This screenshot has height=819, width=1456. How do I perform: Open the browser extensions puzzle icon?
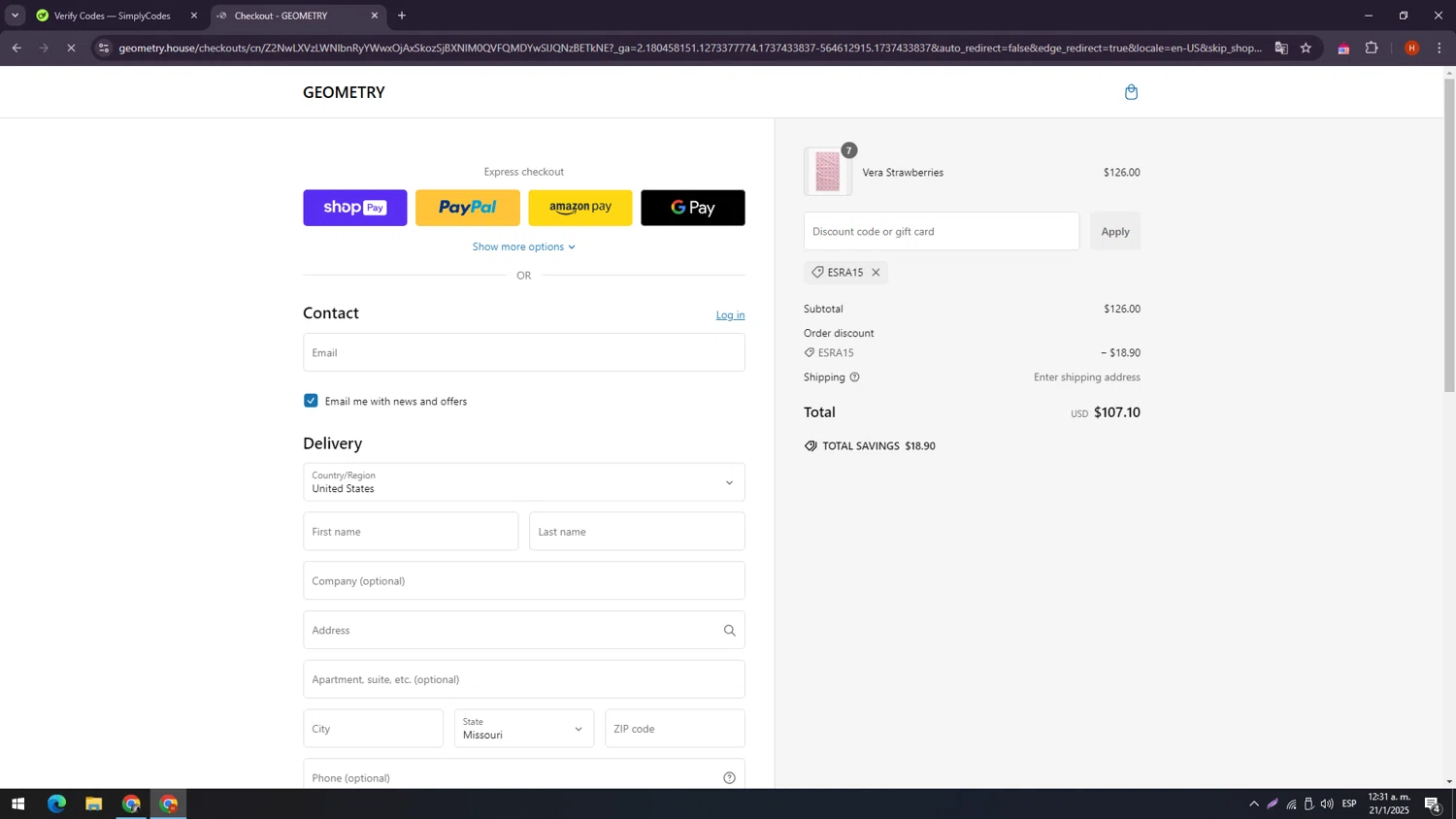tap(1372, 48)
